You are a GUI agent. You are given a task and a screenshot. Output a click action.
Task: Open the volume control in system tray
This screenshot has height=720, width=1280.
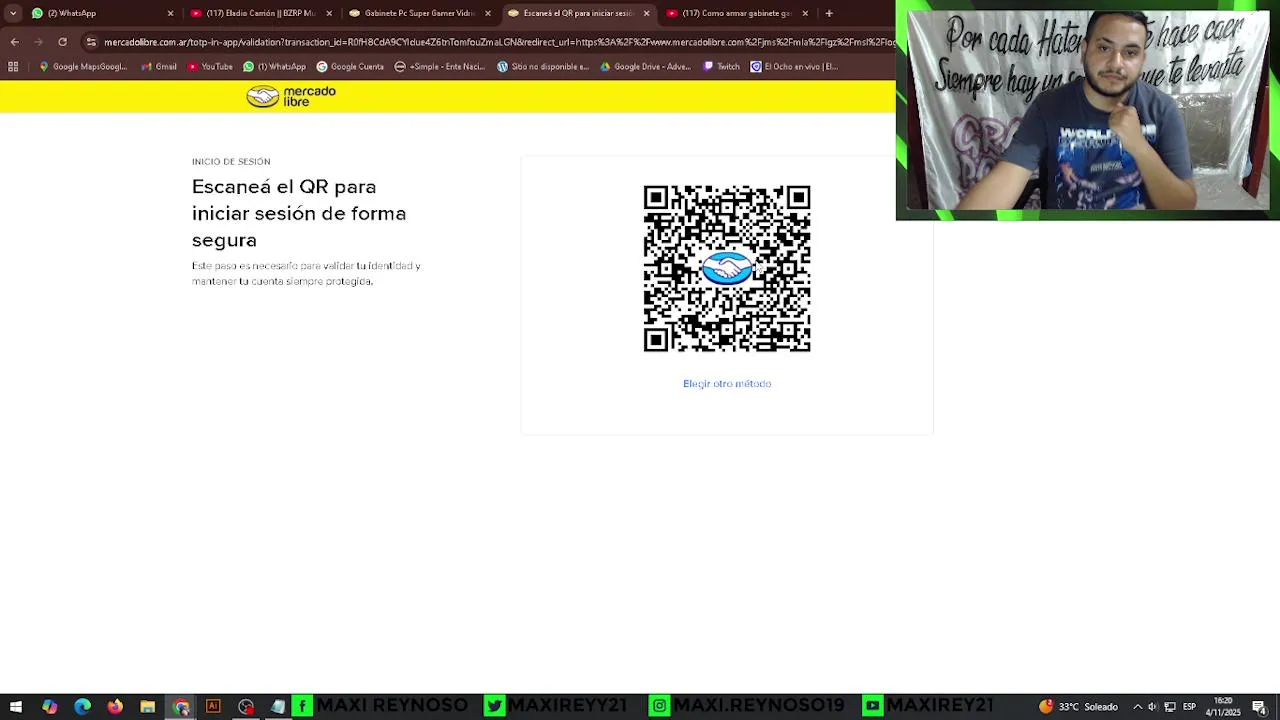1153,707
